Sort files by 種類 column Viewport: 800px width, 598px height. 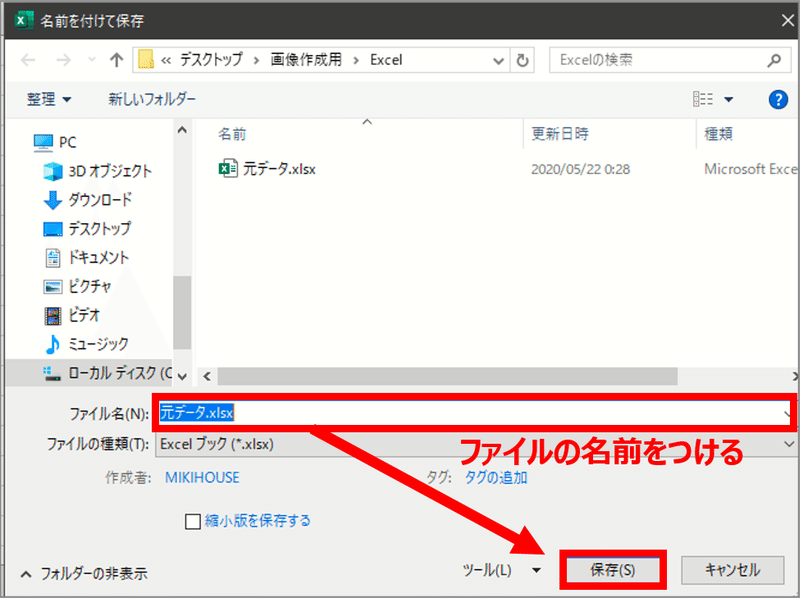[x=718, y=134]
